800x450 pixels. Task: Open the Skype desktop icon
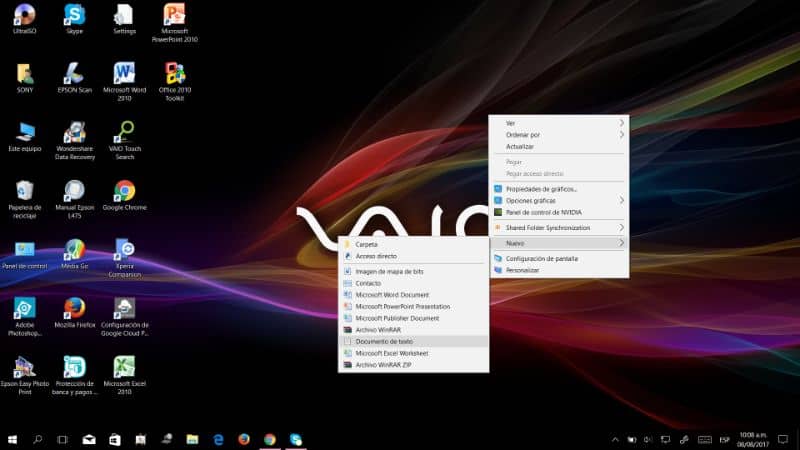click(x=74, y=18)
